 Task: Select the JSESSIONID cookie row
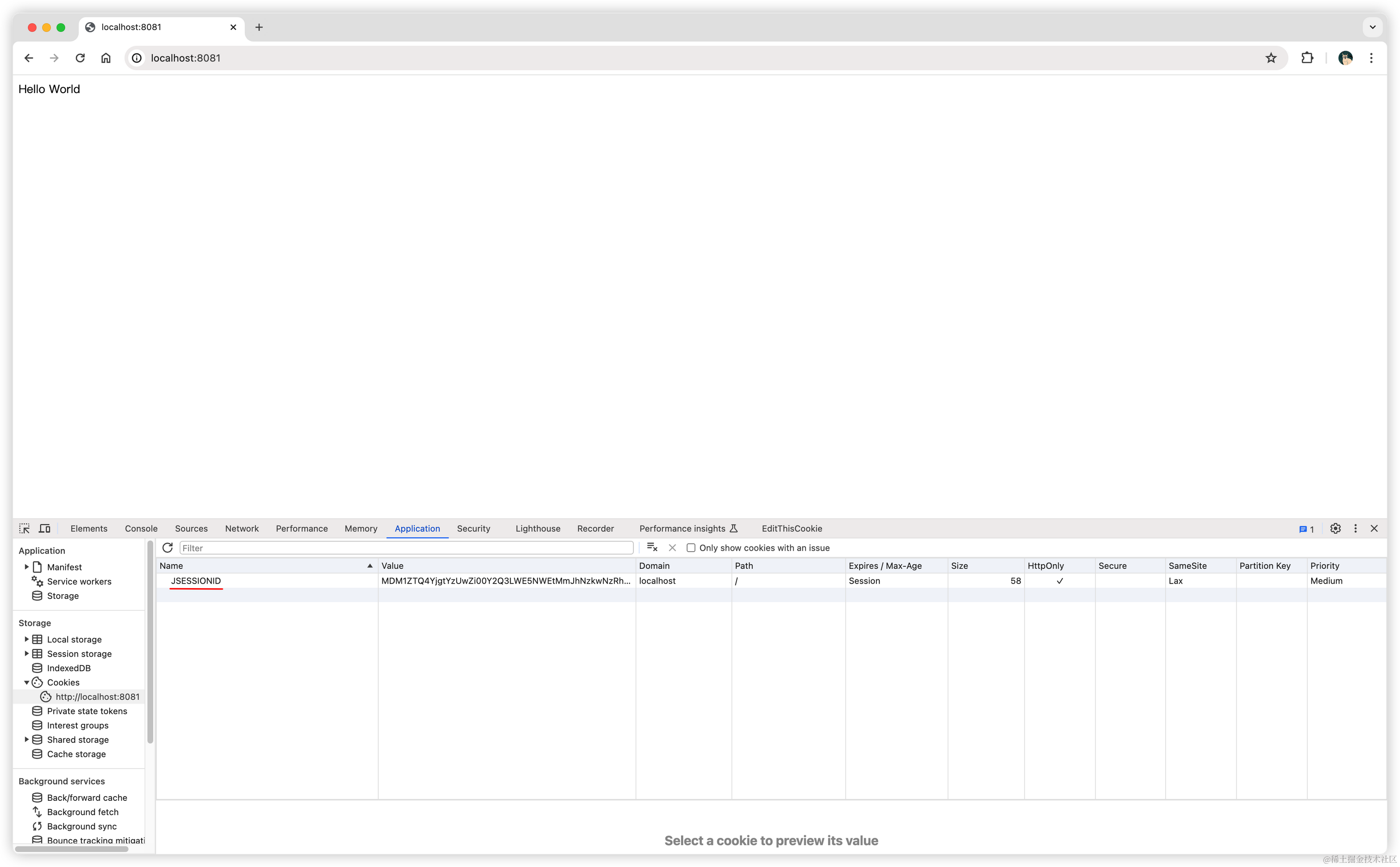(x=196, y=581)
